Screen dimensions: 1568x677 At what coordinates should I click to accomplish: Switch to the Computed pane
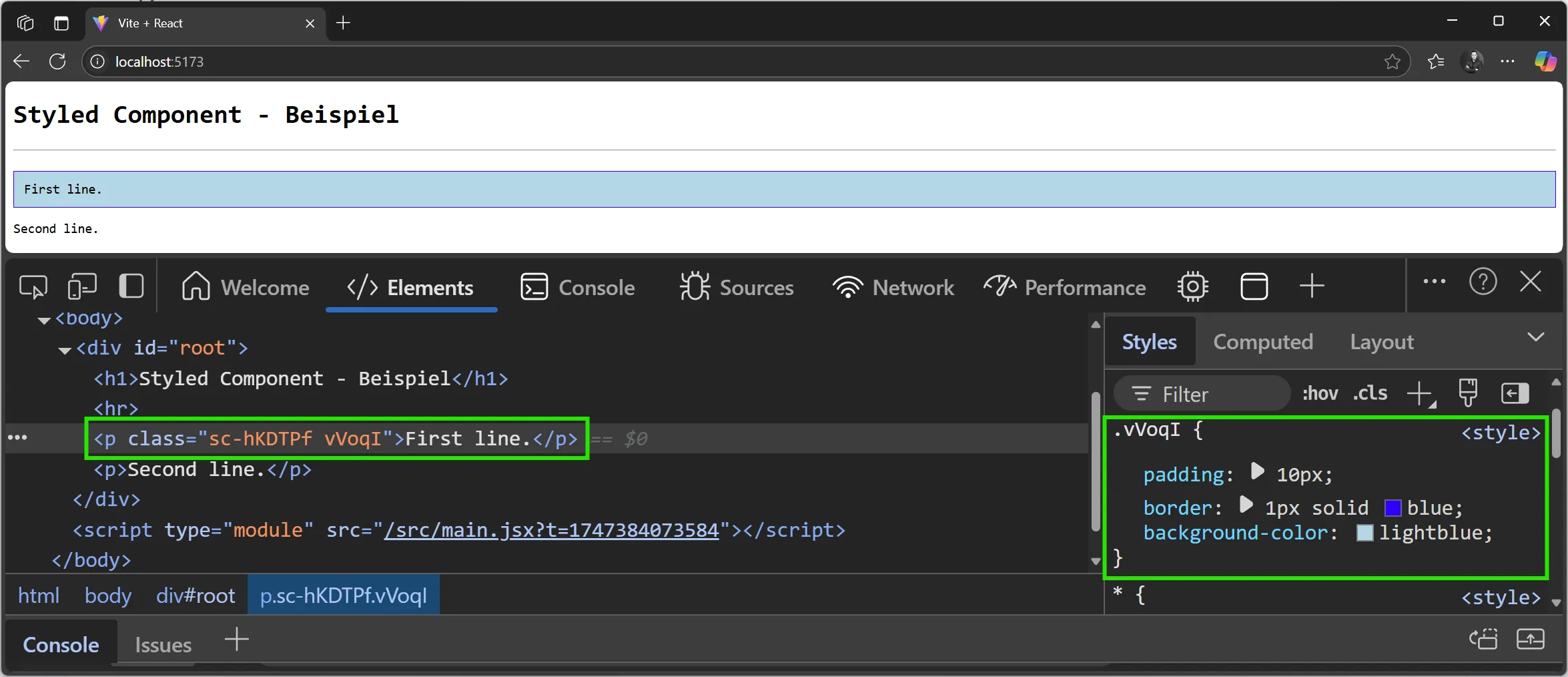pyautogui.click(x=1262, y=342)
